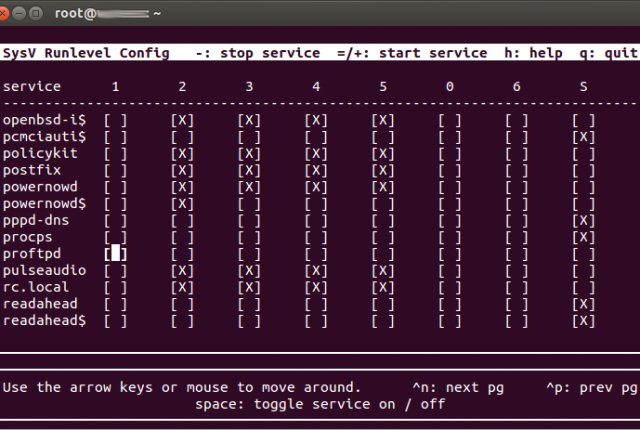The width and height of the screenshot is (640, 430).
Task: Disable pulseaudio at runlevel 3
Action: click(249, 270)
